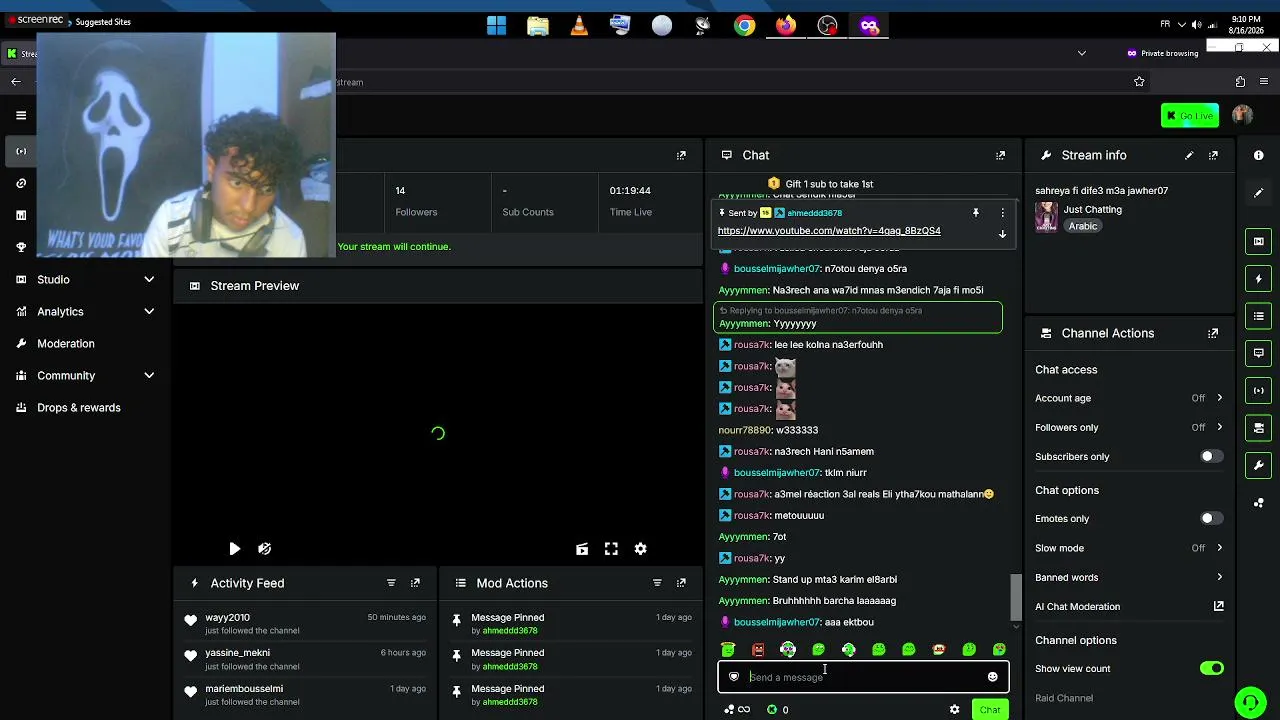
Task: Click the Just Chatting category thumbnail
Action: pos(1046,217)
